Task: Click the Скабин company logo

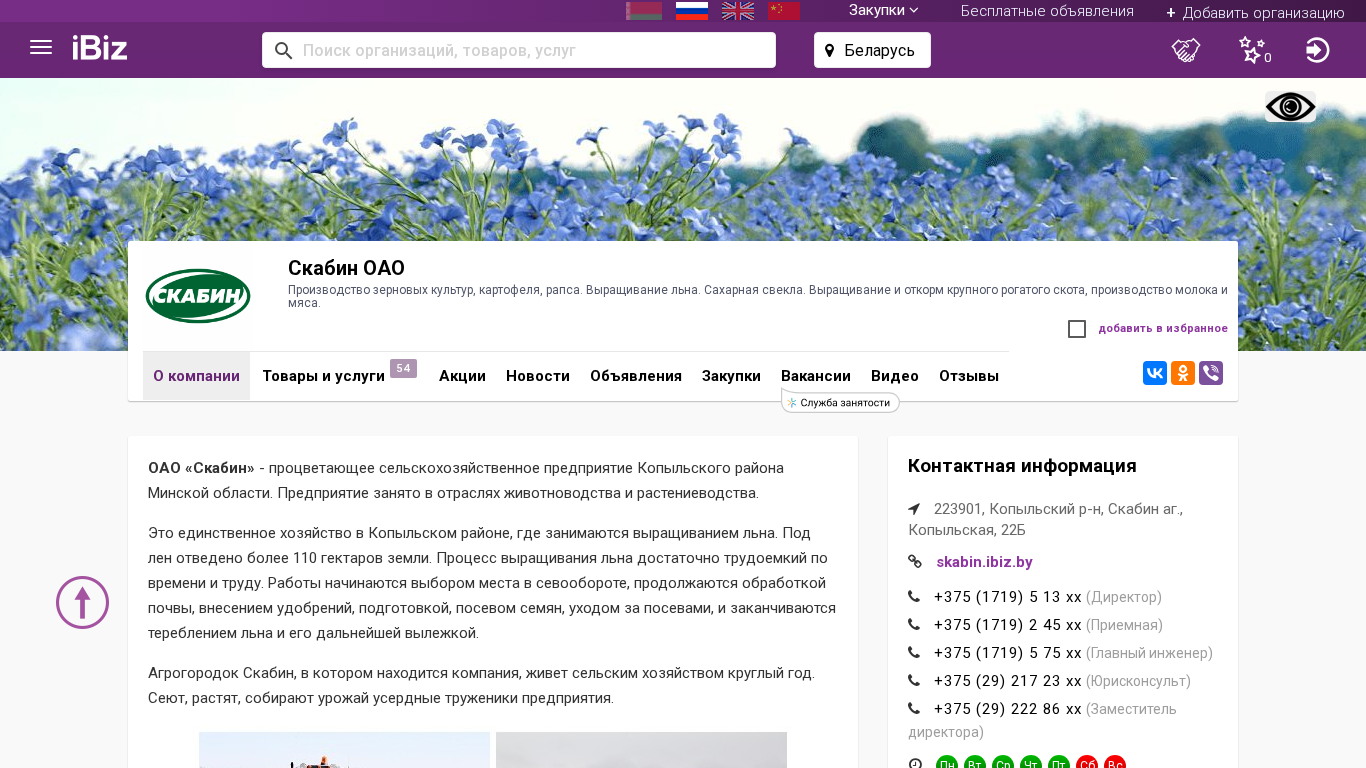Action: pyautogui.click(x=198, y=296)
